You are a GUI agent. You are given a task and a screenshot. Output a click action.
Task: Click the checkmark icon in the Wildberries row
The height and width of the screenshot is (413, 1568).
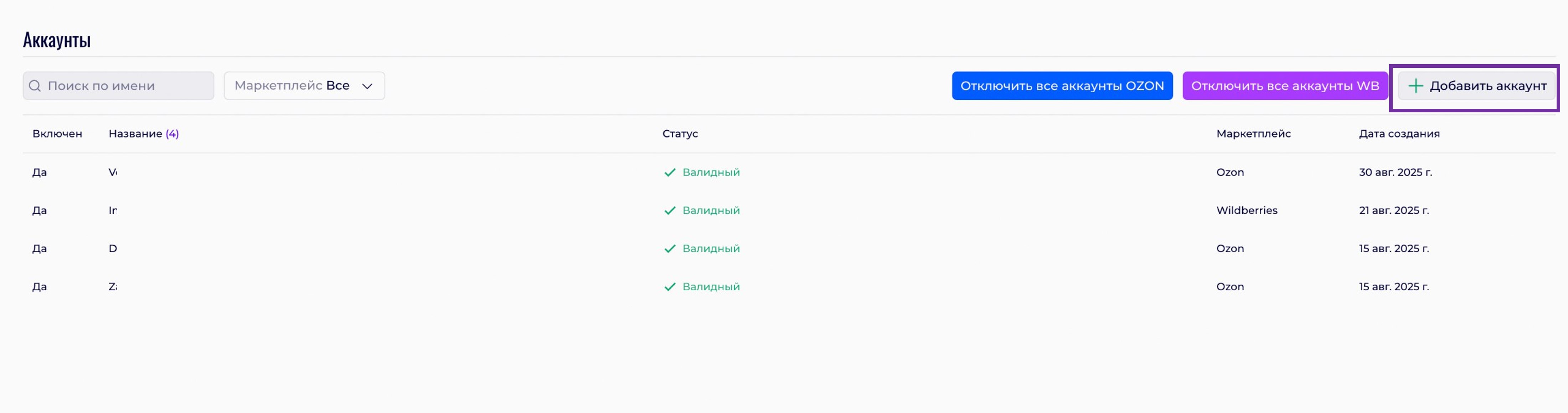pos(670,211)
